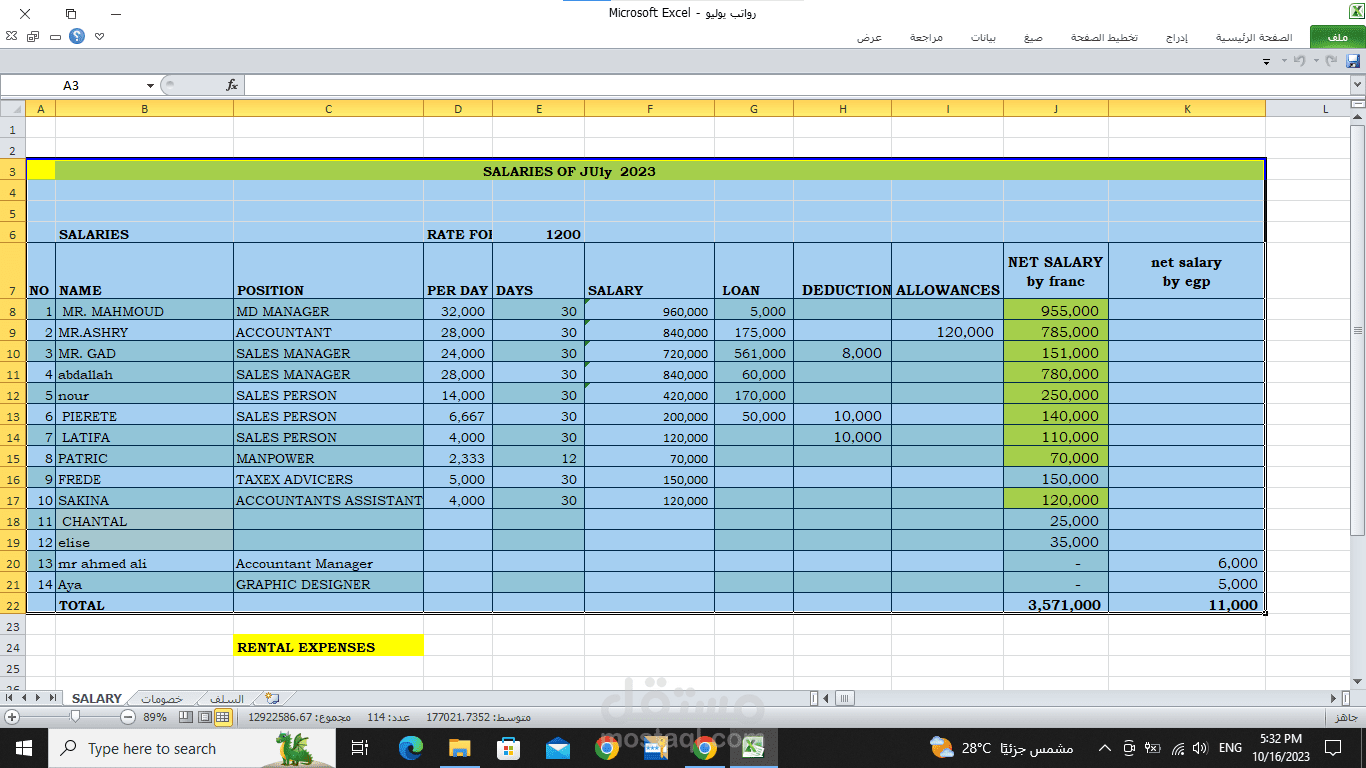
Task: Click the Insert Function fx icon
Action: 232,85
